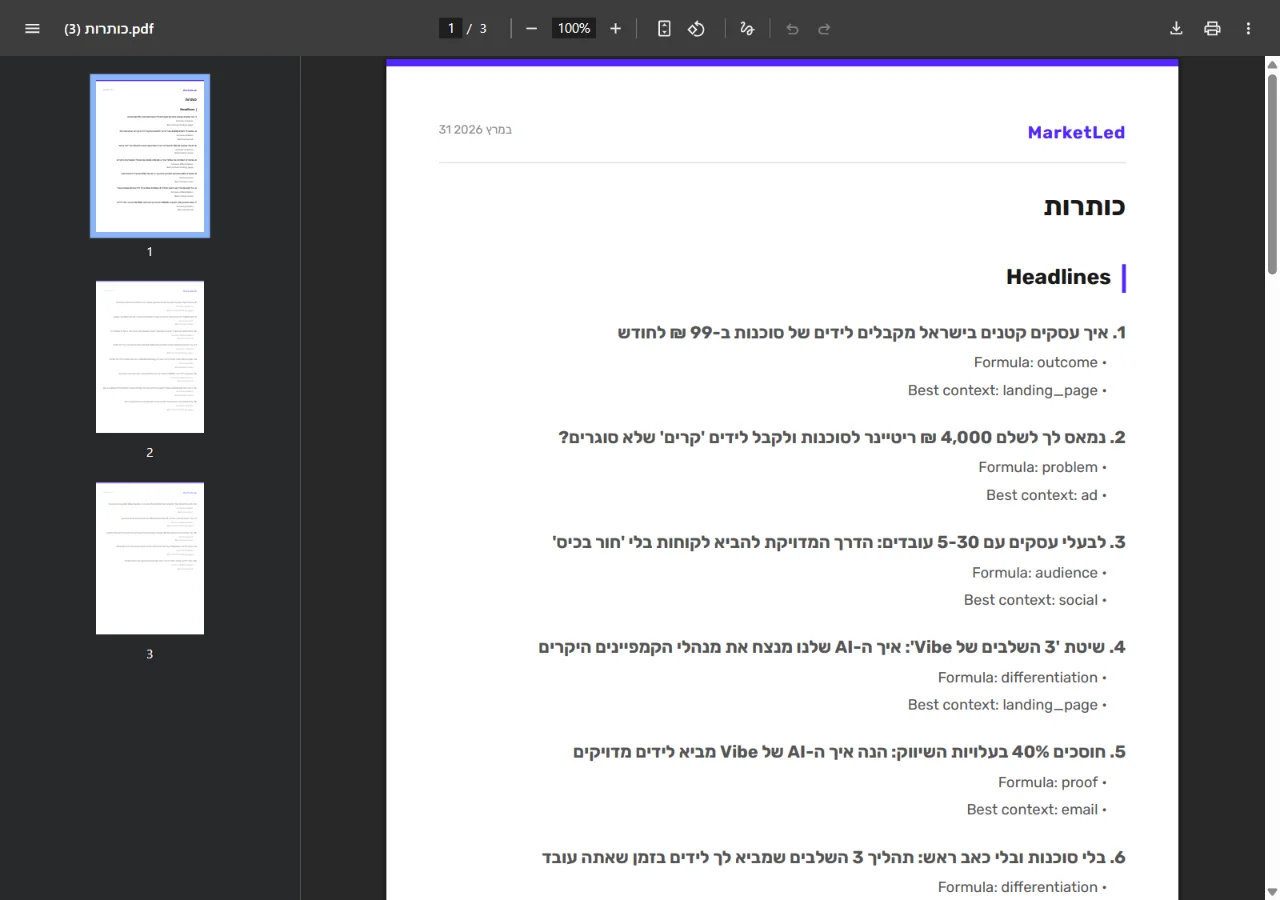Click the date text 31 2026
1280x900 pixels.
(x=475, y=130)
